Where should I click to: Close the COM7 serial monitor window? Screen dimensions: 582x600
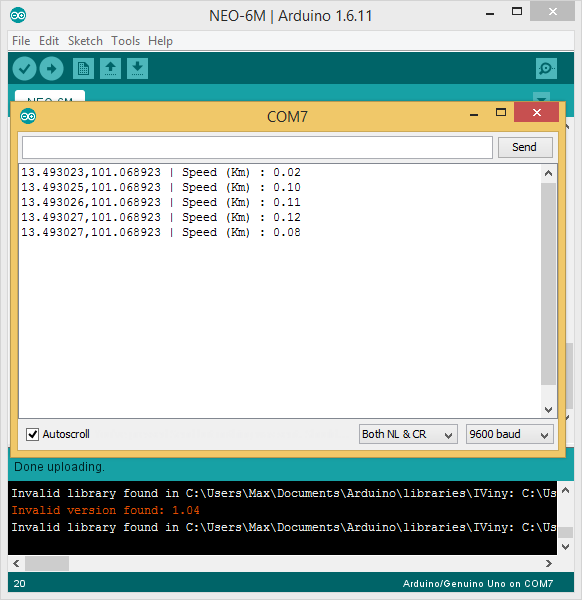click(x=536, y=112)
